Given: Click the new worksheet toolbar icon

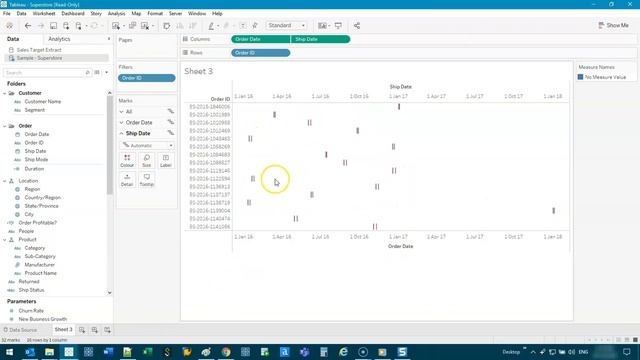Looking at the screenshot, I should [x=116, y=26].
